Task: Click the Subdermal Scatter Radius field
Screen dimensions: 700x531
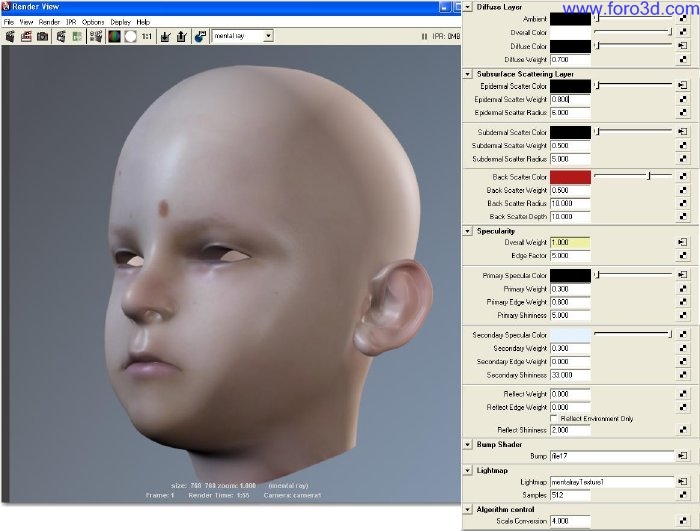Action: coord(570,159)
